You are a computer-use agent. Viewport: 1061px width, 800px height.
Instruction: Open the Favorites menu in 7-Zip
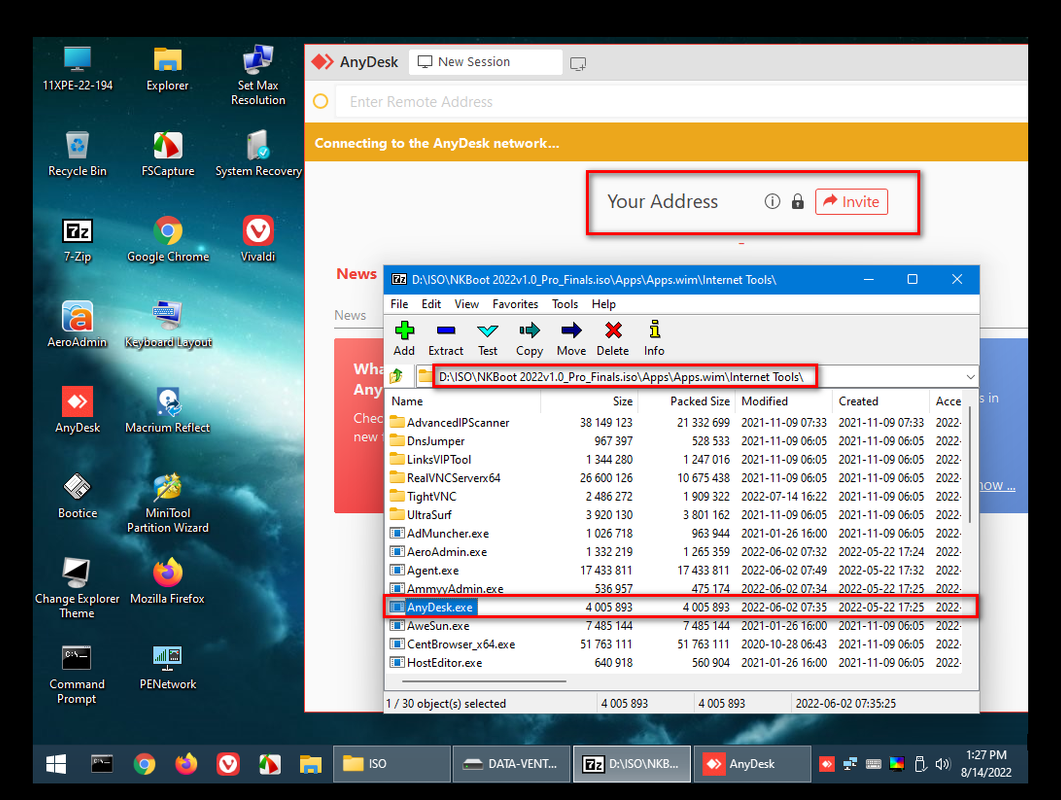pyautogui.click(x=515, y=304)
